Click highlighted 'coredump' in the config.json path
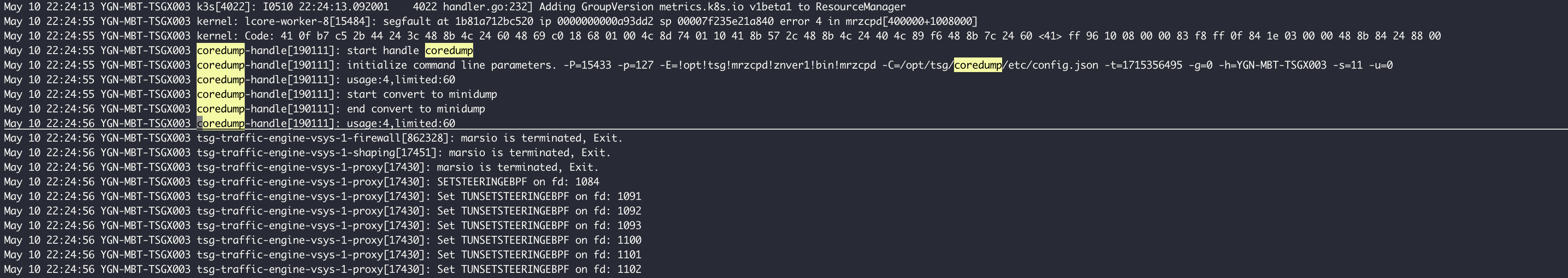This screenshot has width=1568, height=278. (x=977, y=65)
